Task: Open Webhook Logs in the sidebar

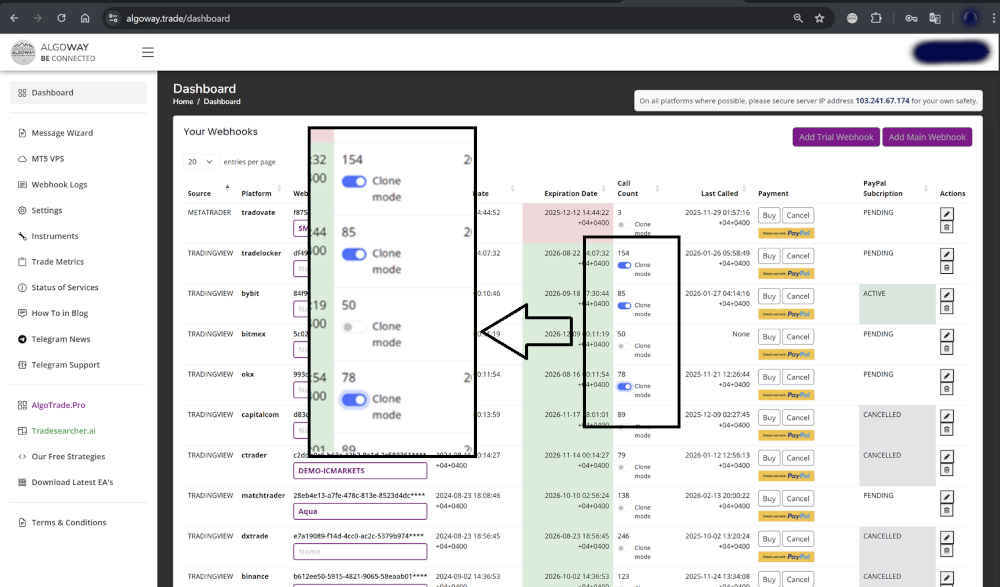Action: pos(59,185)
